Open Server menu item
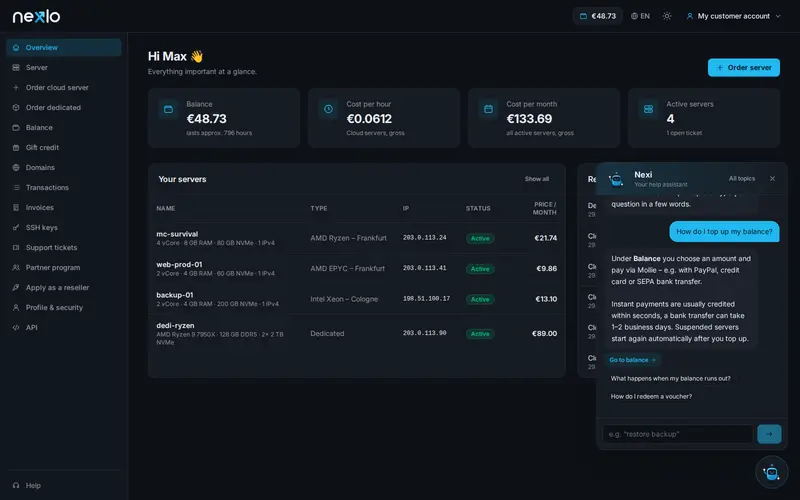This screenshot has width=800, height=500. [x=64, y=67]
